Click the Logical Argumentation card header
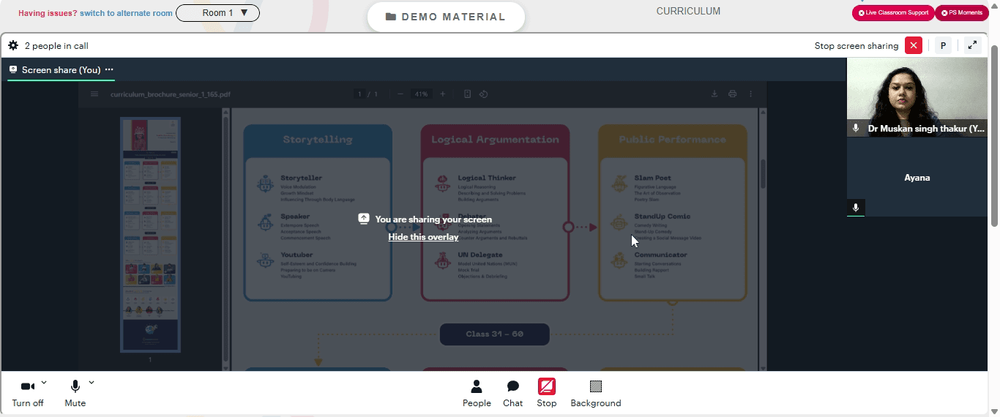1000x417 pixels. tap(495, 140)
